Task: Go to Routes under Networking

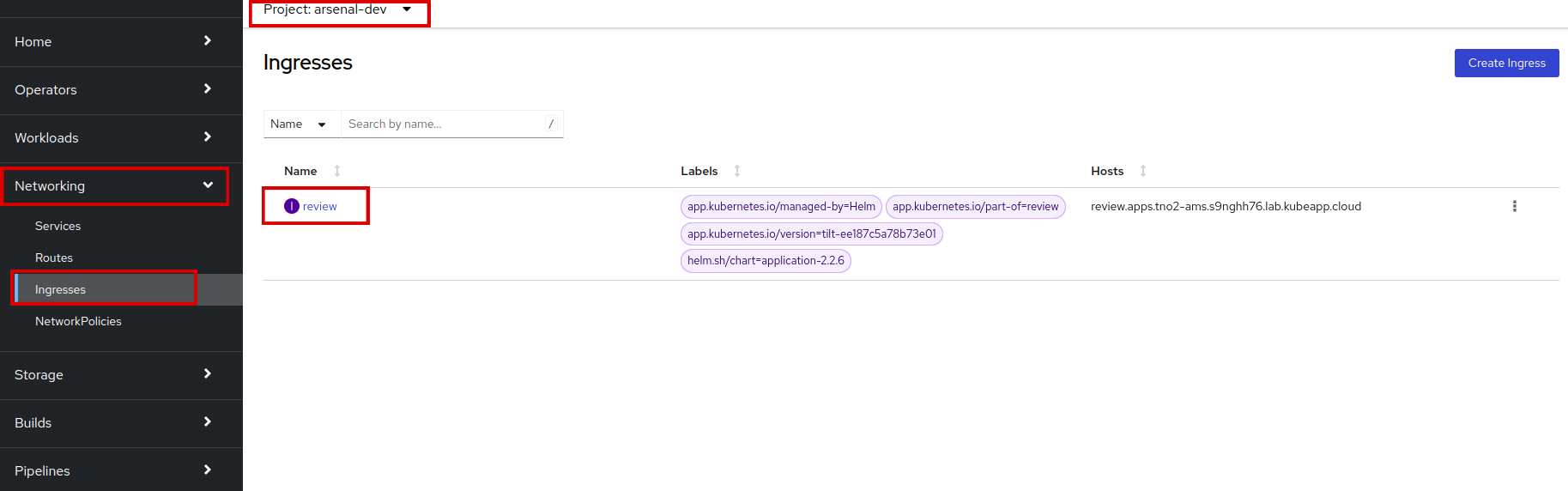Action: pos(54,258)
